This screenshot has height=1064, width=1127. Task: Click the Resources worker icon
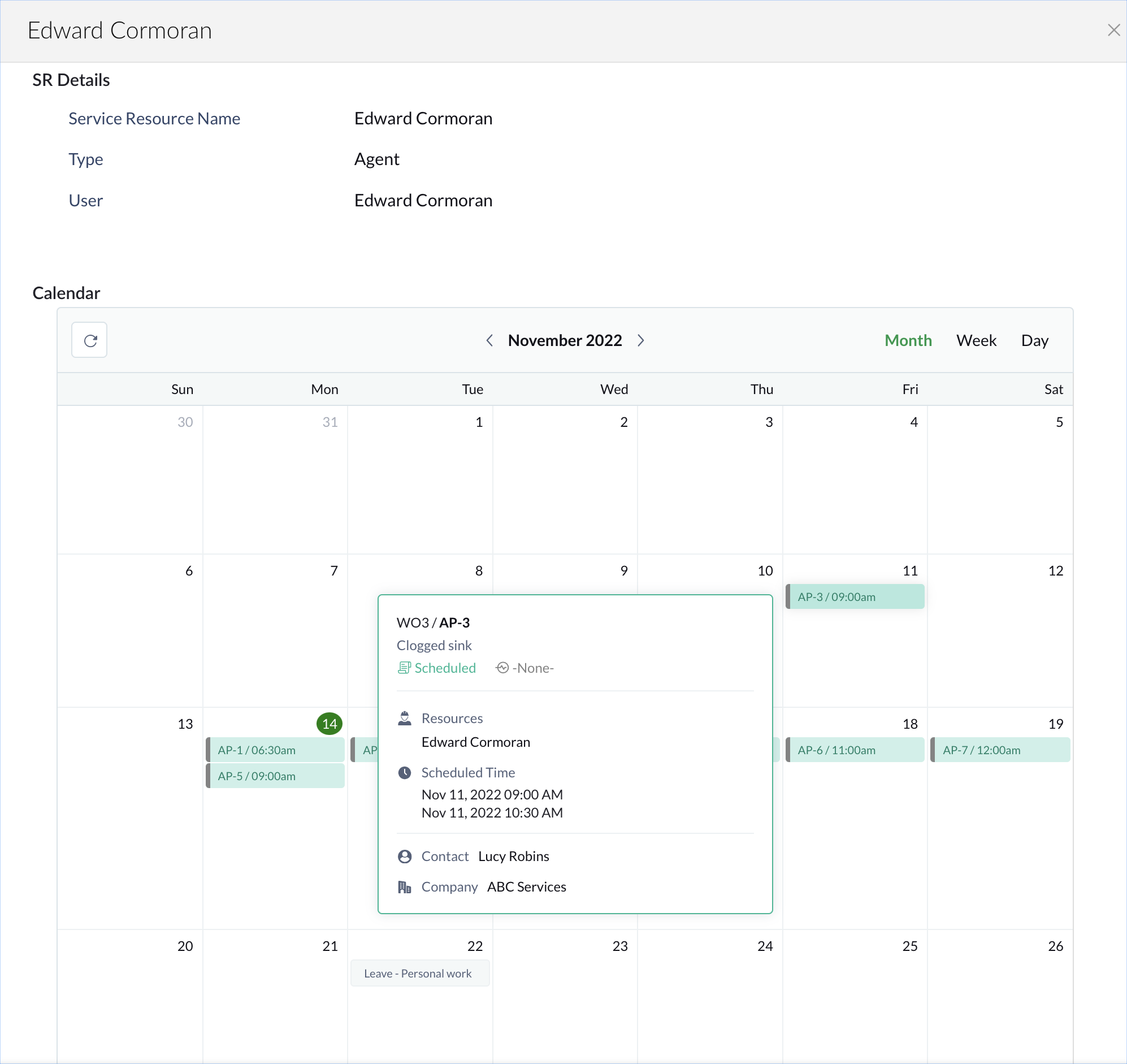tap(405, 718)
